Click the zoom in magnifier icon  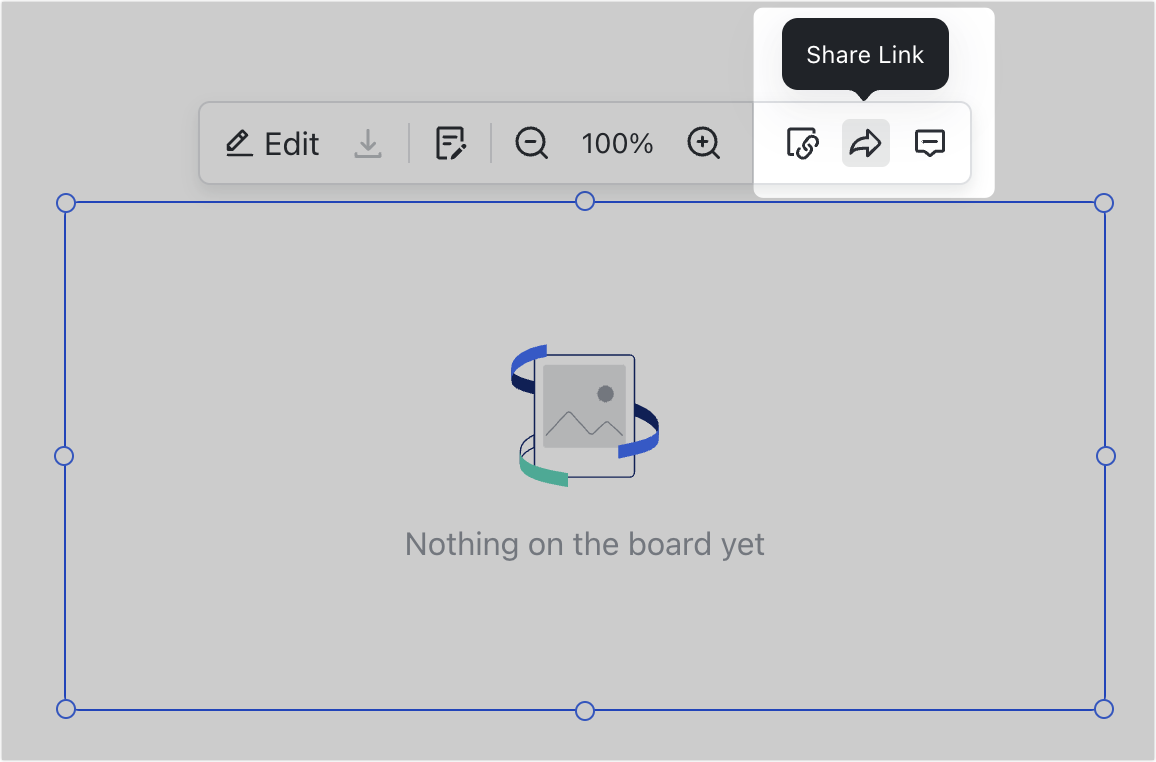(x=703, y=143)
